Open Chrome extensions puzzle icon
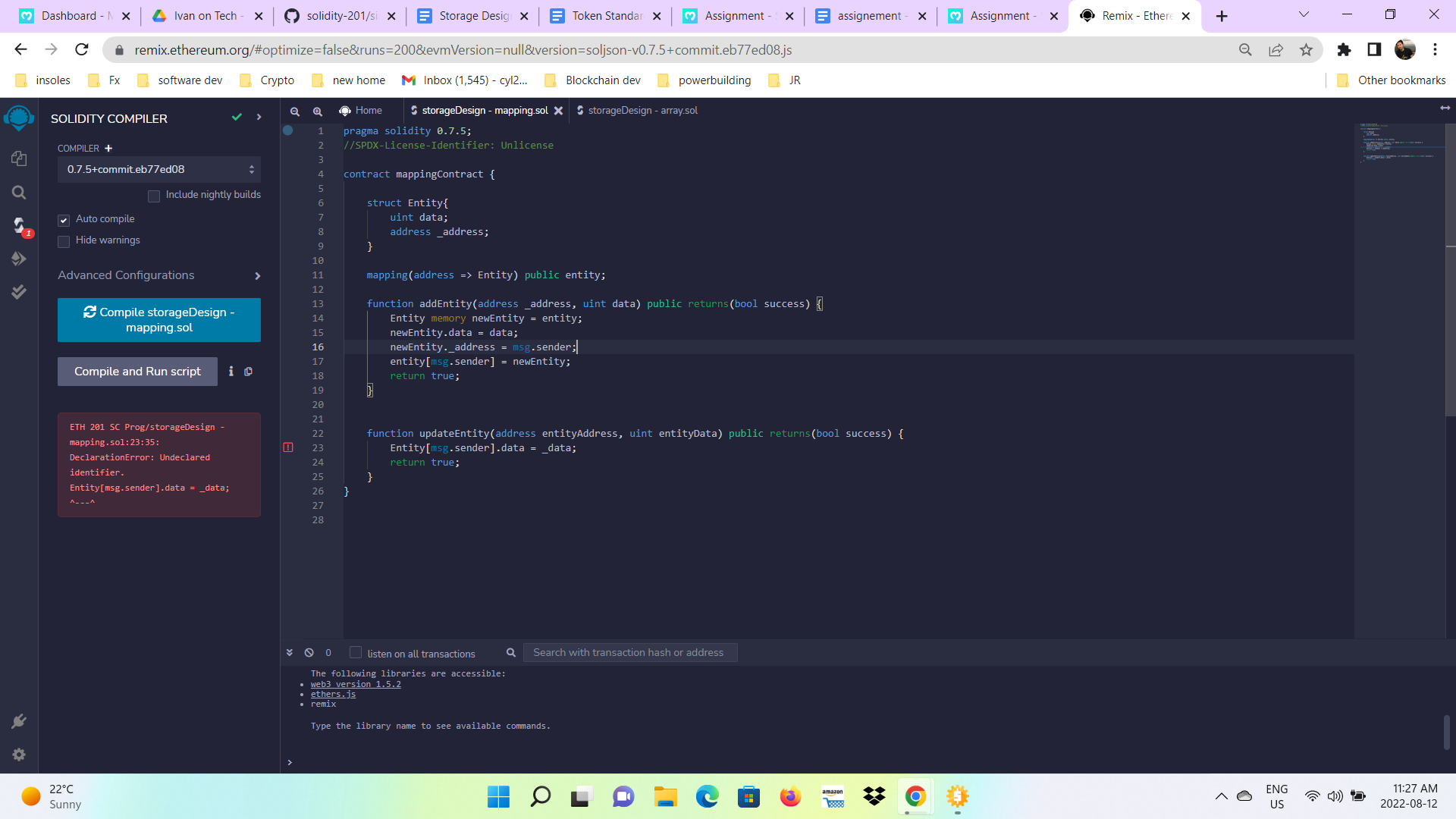This screenshot has width=1456, height=819. pos(1344,50)
